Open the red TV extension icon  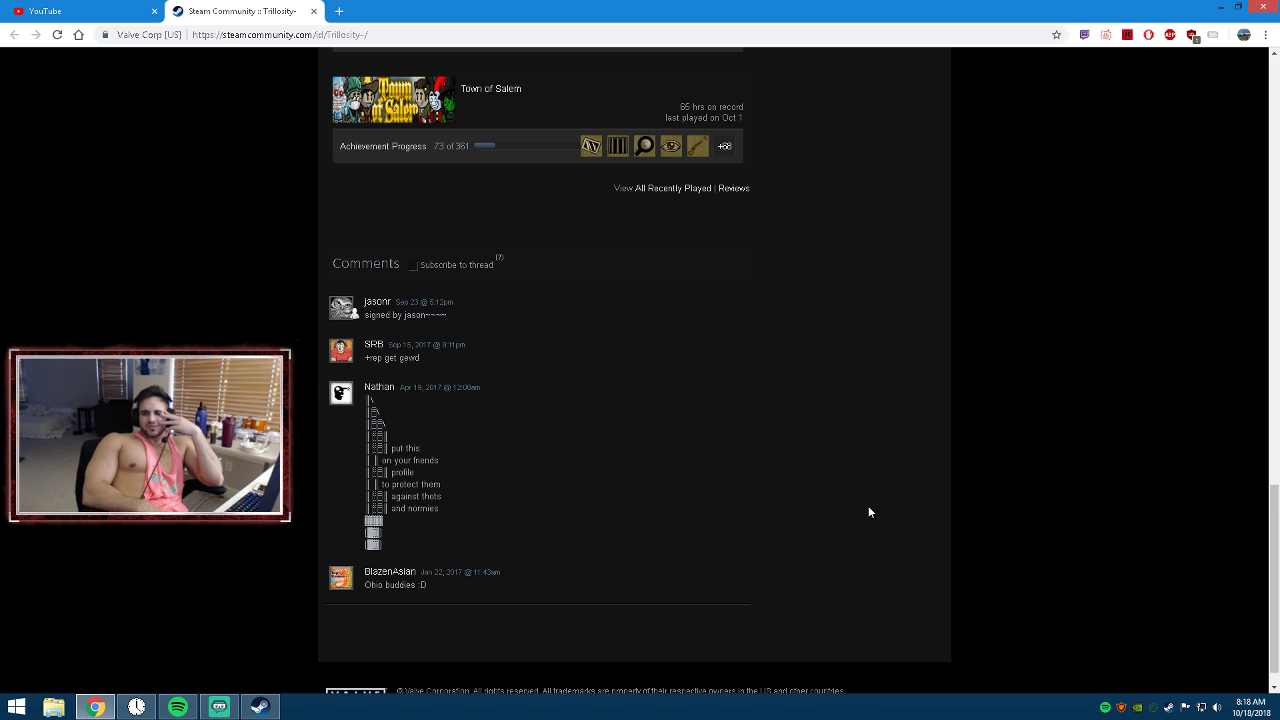[x=1106, y=34]
